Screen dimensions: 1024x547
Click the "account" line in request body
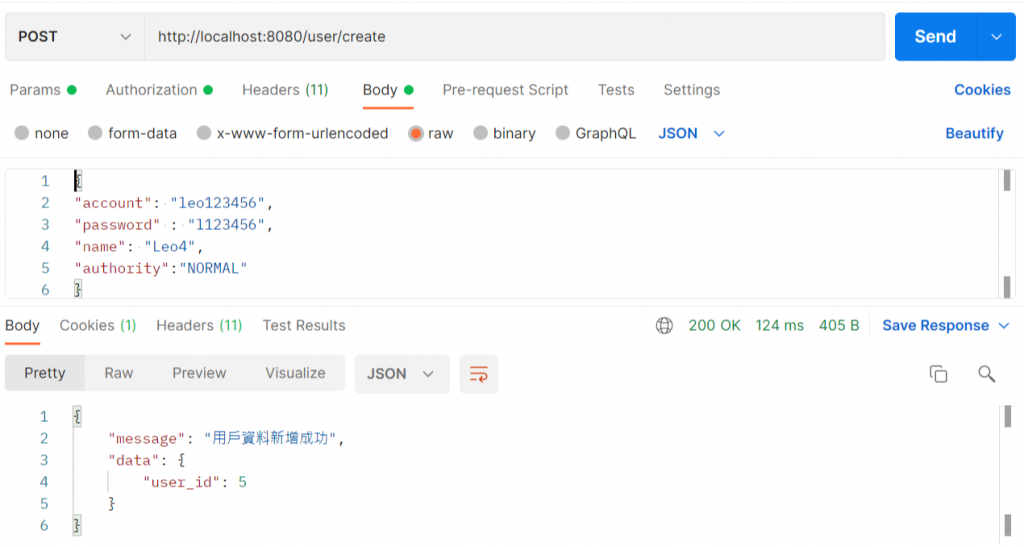point(174,203)
